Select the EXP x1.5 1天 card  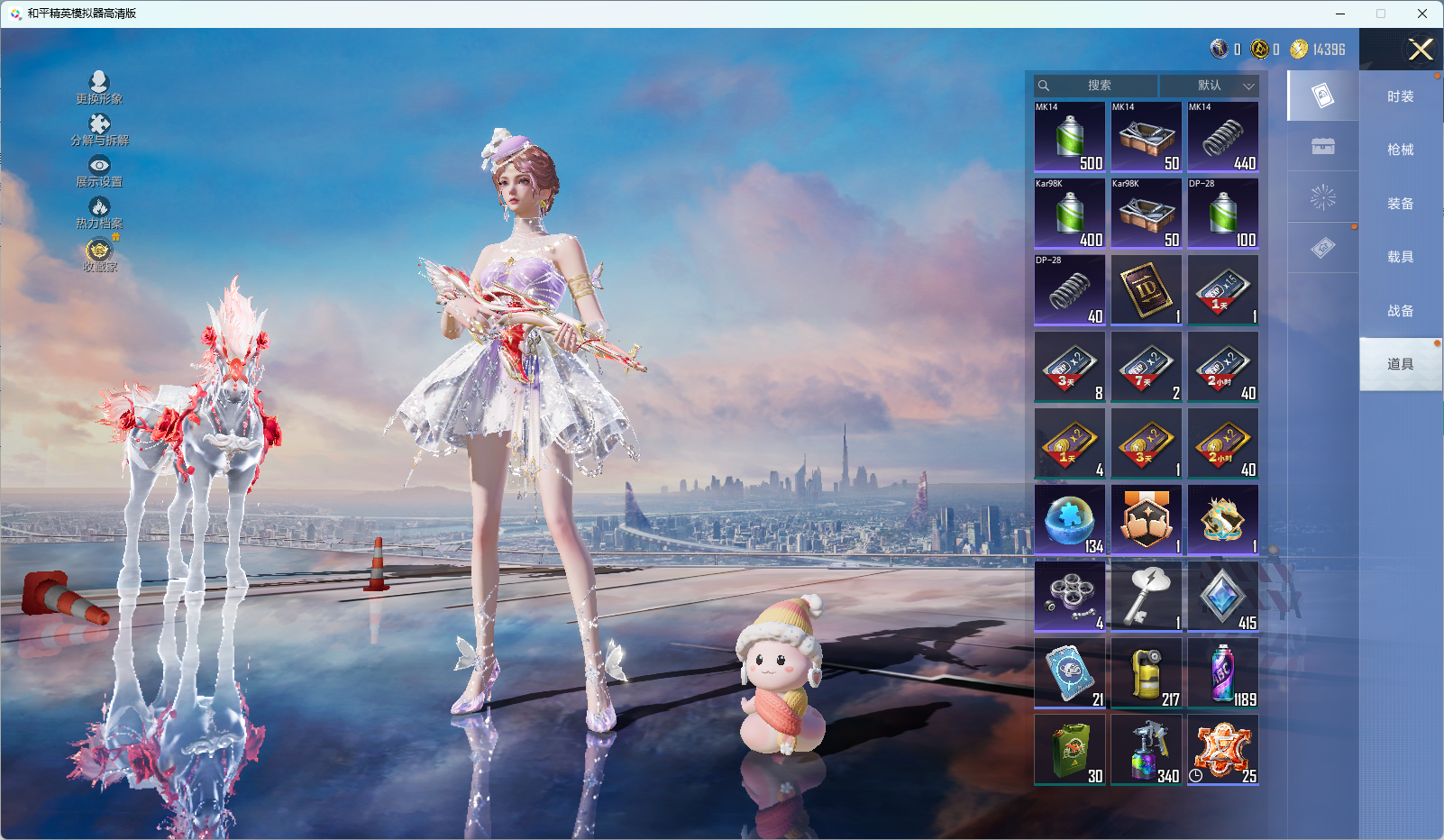(x=1223, y=290)
